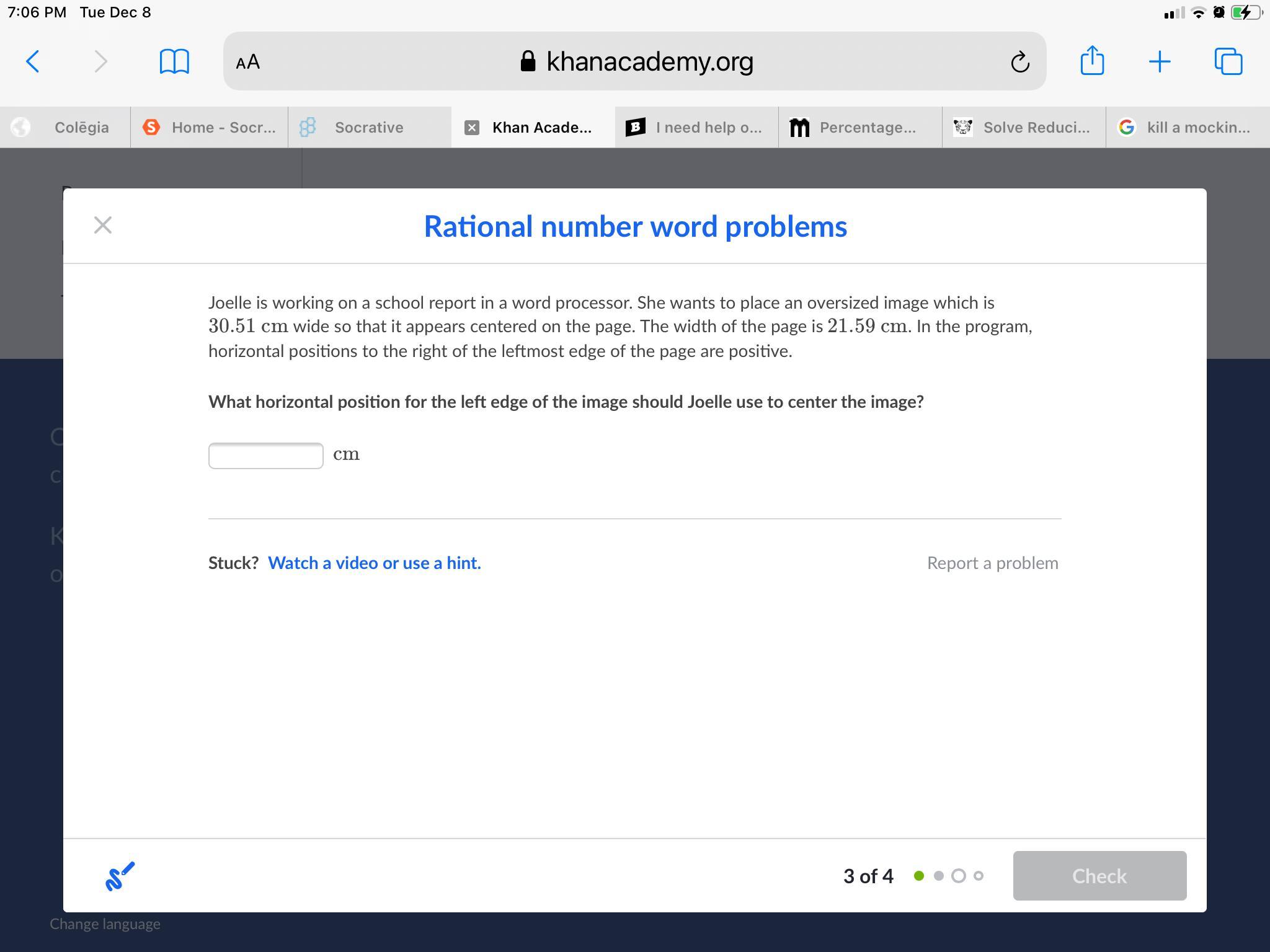Viewport: 1270px width, 952px height.
Task: Tap the AA reader text-size button
Action: coord(248,61)
